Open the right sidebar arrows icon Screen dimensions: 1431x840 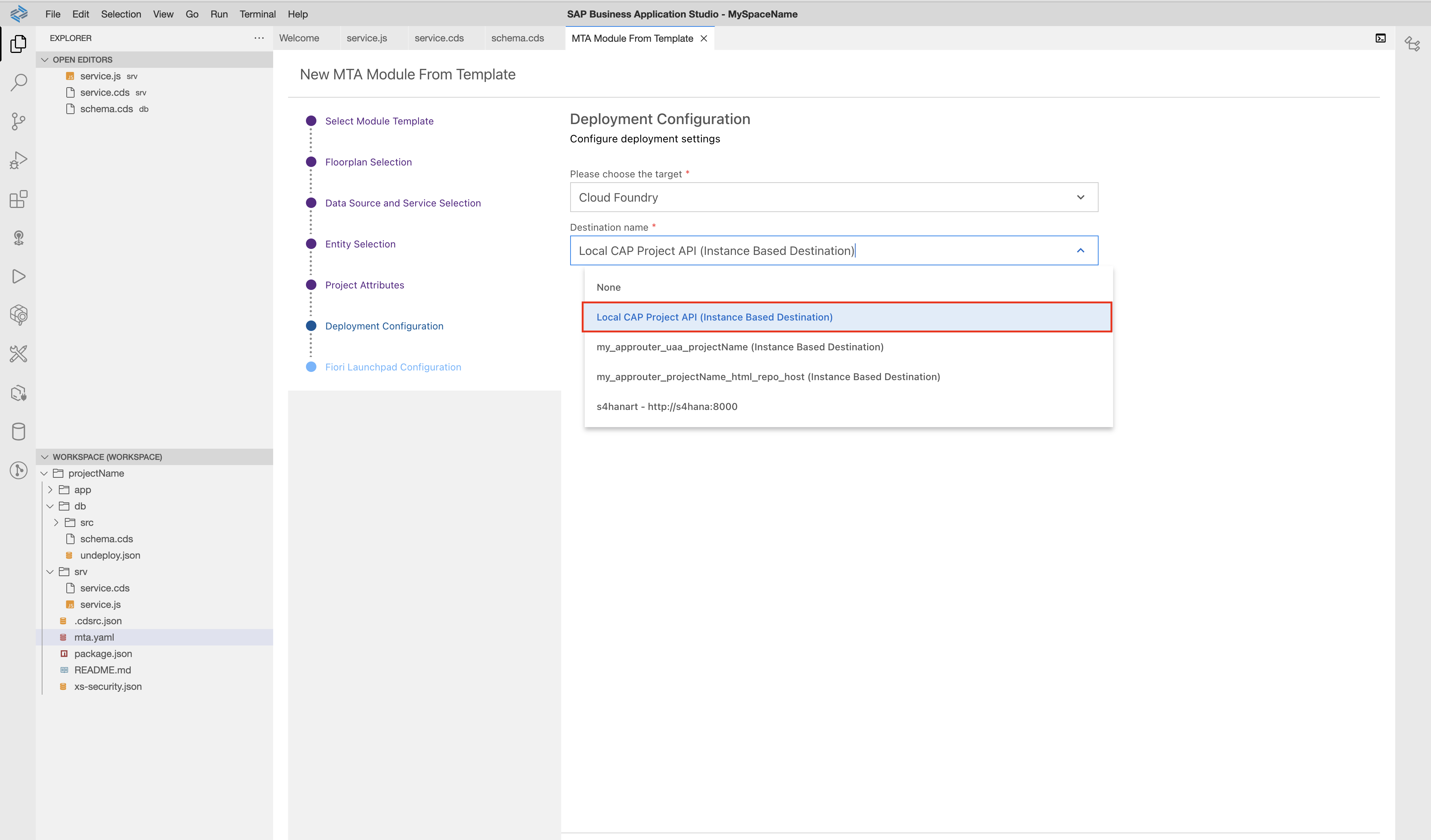[x=1412, y=44]
